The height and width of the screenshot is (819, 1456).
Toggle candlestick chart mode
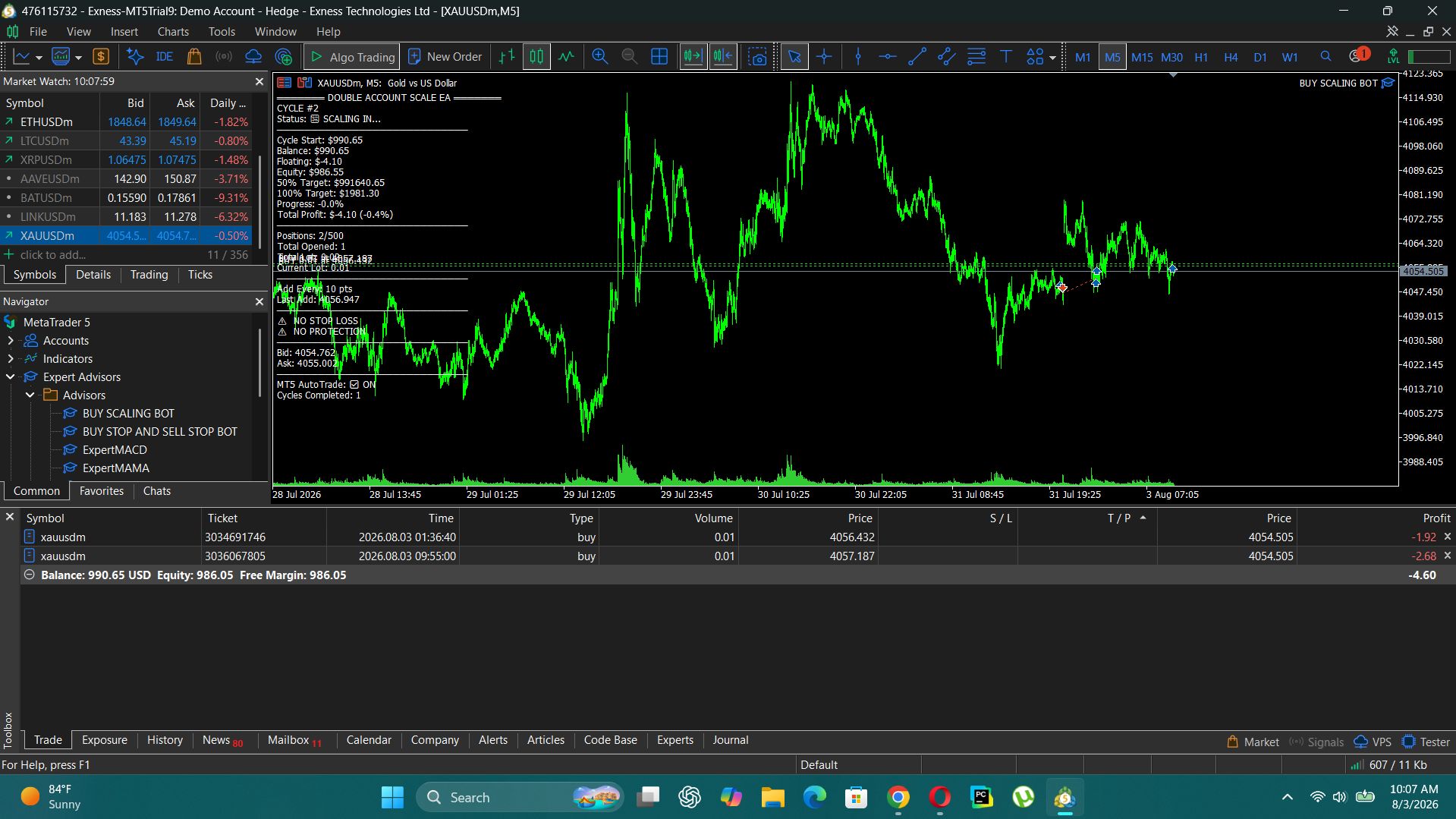536,57
